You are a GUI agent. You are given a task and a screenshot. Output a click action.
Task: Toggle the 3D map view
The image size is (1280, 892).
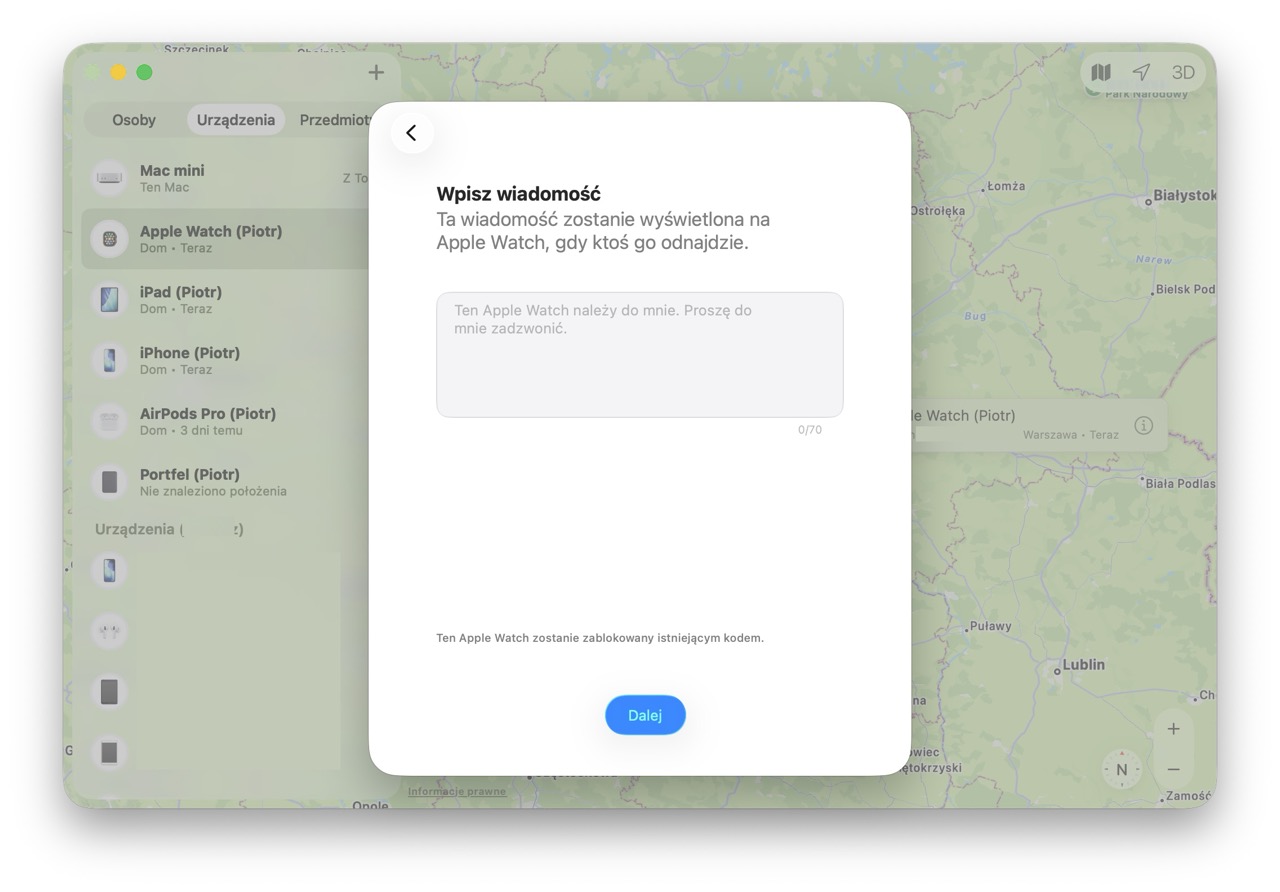click(1183, 72)
